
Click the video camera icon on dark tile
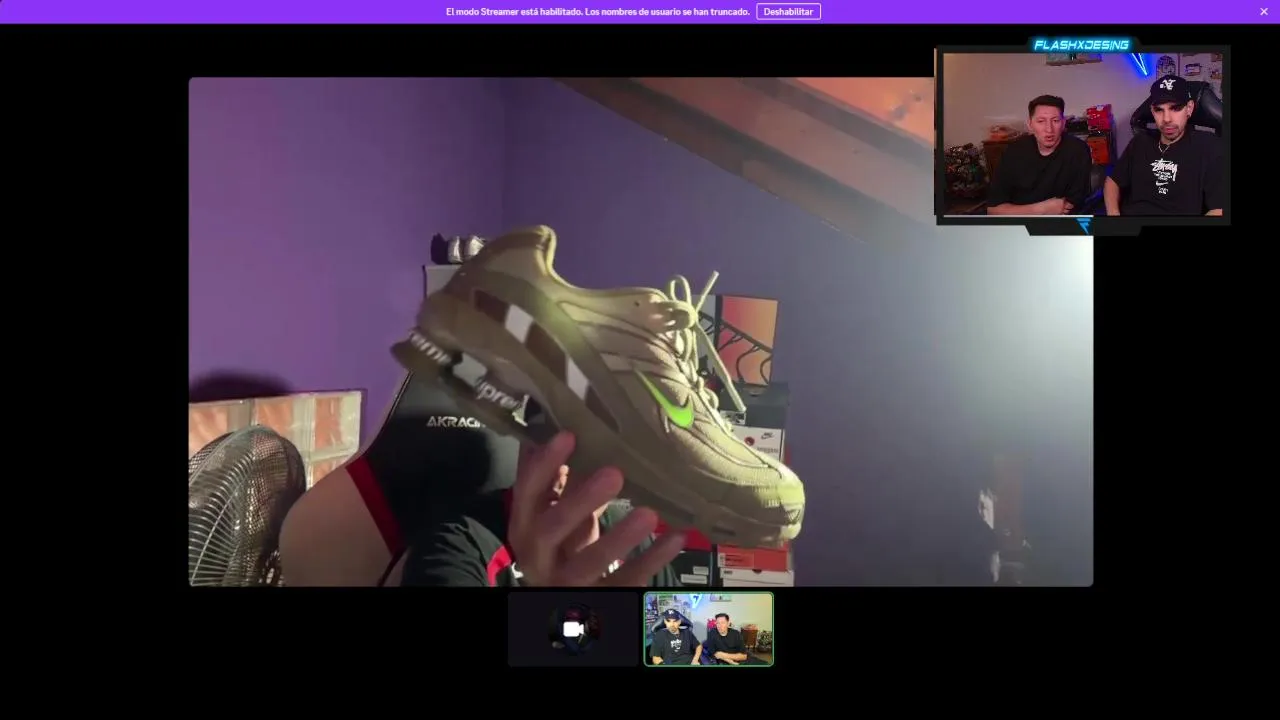(x=573, y=629)
